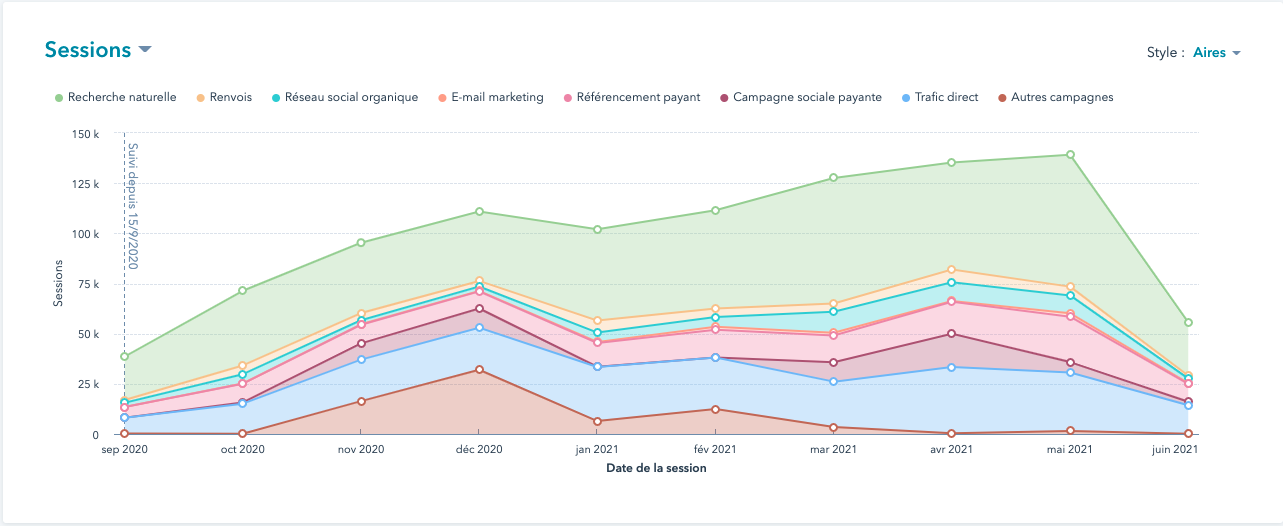Image resolution: width=1283 pixels, height=526 pixels.
Task: Select Renvois point at mar 2021
Action: pyautogui.click(x=833, y=304)
